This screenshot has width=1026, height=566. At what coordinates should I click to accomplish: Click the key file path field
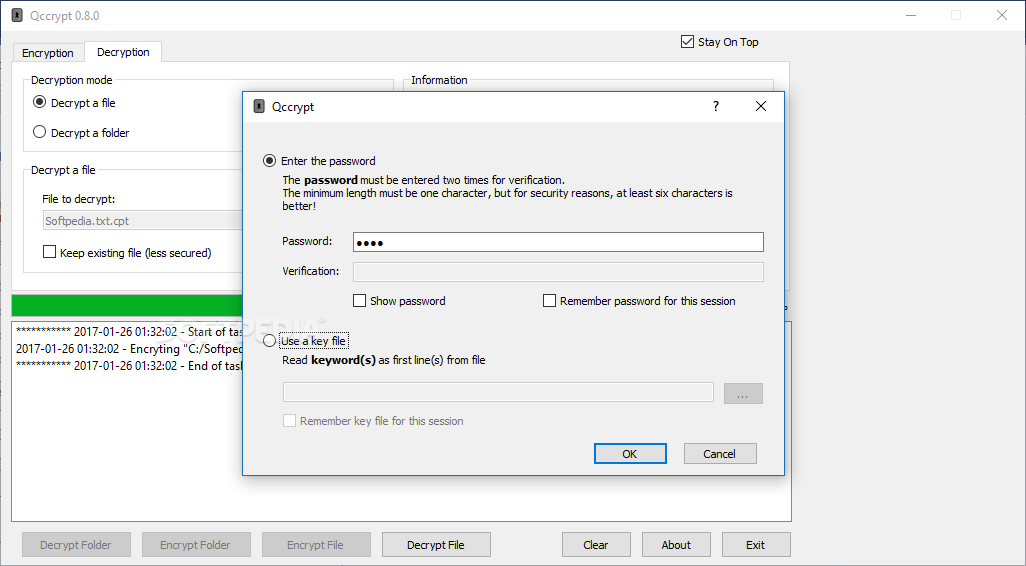pos(498,392)
